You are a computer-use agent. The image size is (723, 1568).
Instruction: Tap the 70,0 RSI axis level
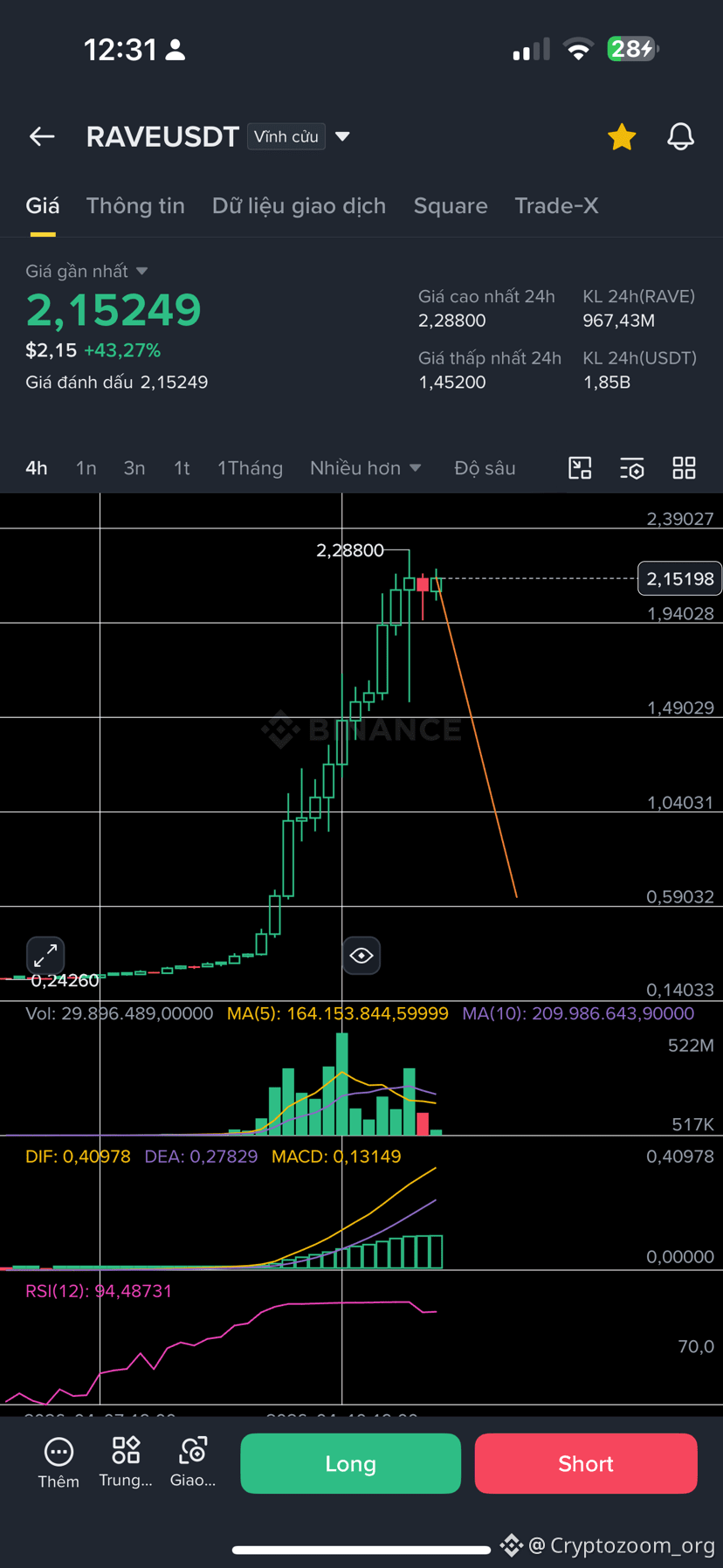[696, 1347]
